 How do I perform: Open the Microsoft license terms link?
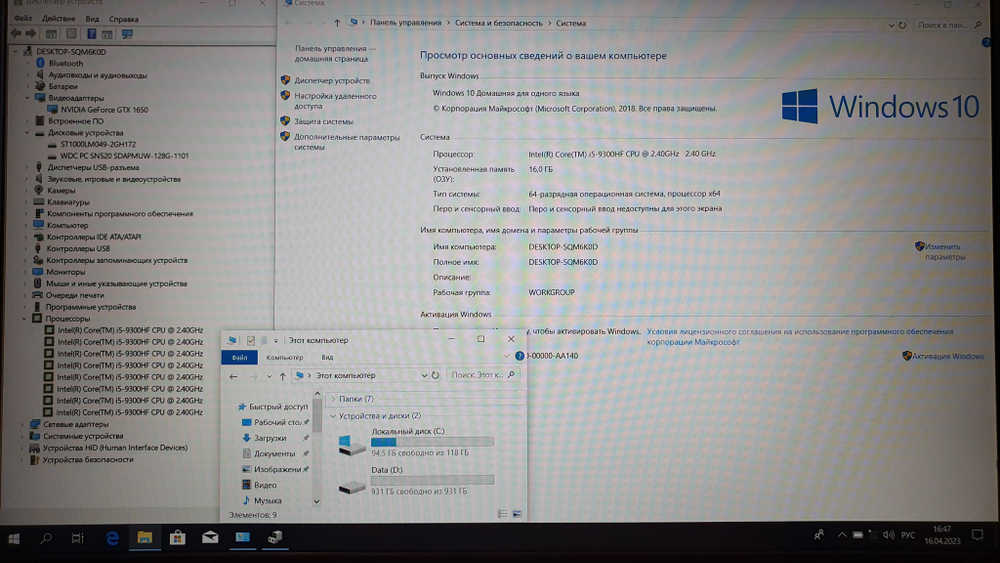[x=800, y=337]
